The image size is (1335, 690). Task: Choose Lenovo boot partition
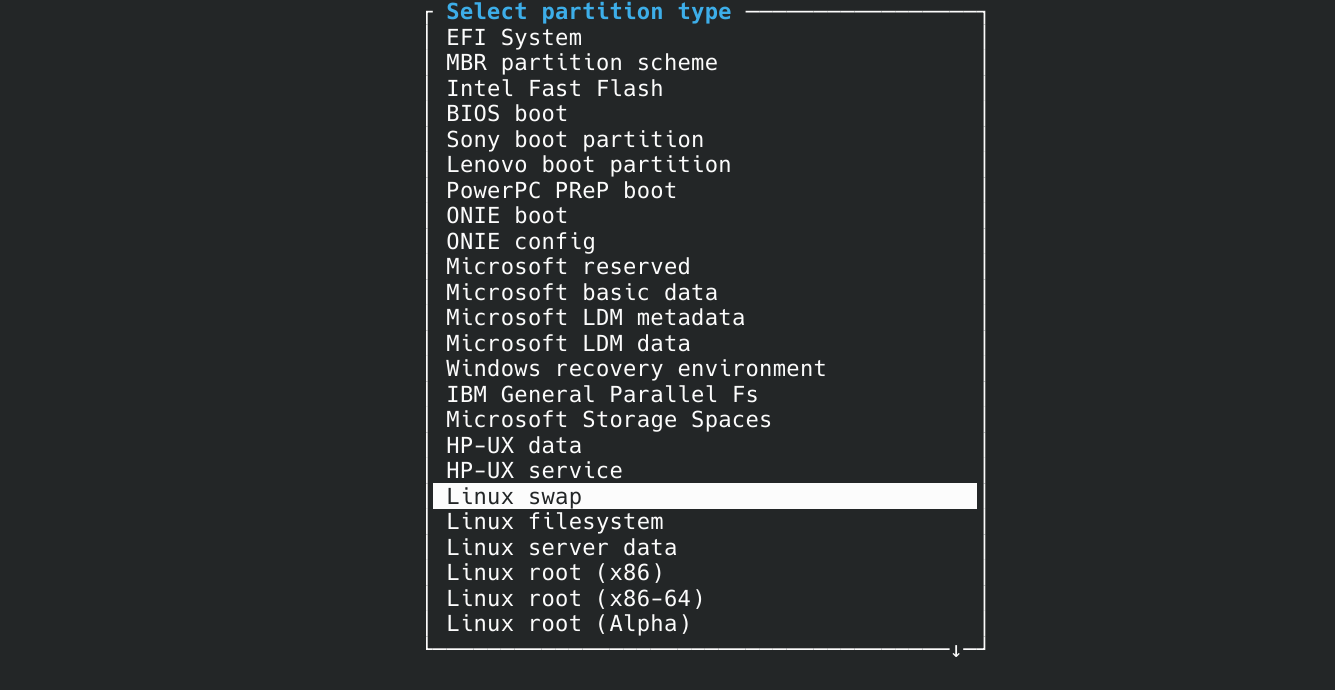[588, 164]
